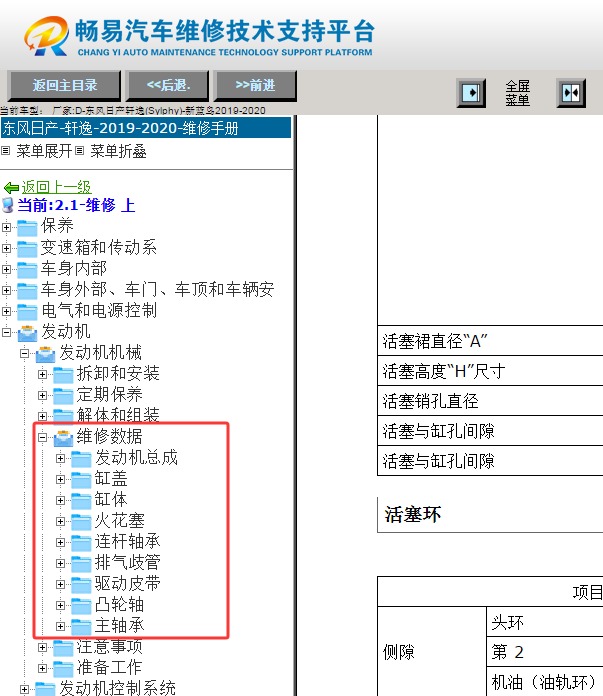Screen dimensions: 603x696
Task: Select 凸轮轴 in the tree
Action: (x=119, y=605)
